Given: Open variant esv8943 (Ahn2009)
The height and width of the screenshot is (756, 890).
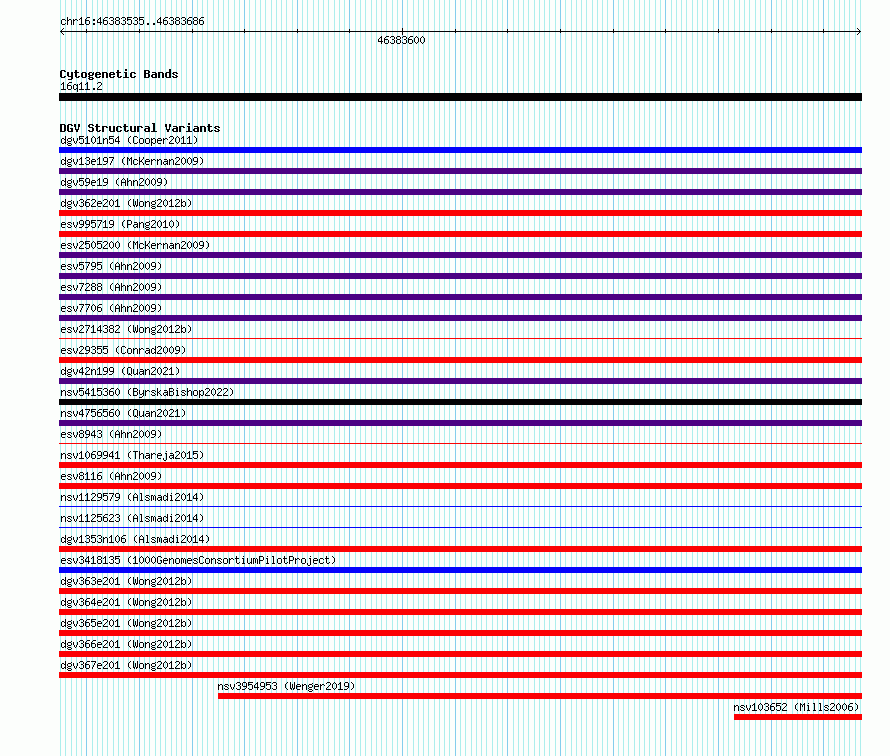Looking at the screenshot, I should (111, 434).
